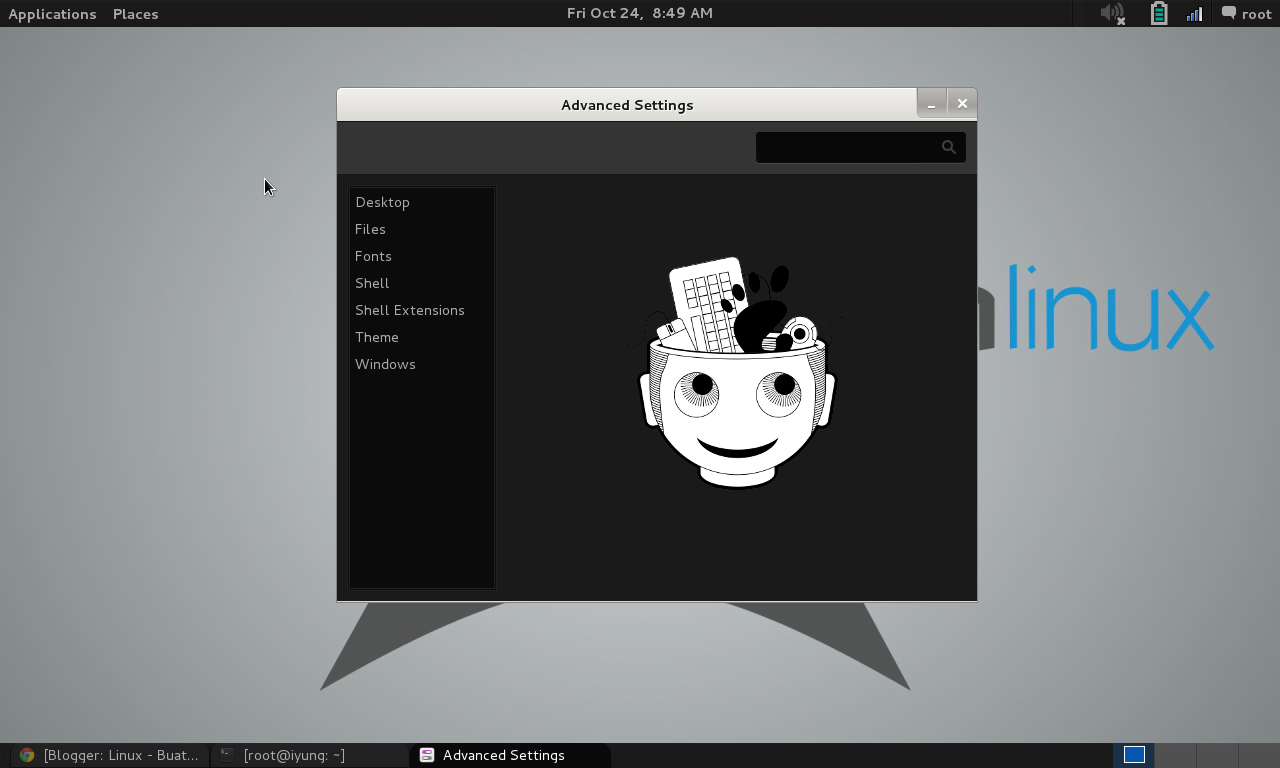The height and width of the screenshot is (768, 1280).
Task: Open the Windows settings category
Action: pyautogui.click(x=421, y=364)
